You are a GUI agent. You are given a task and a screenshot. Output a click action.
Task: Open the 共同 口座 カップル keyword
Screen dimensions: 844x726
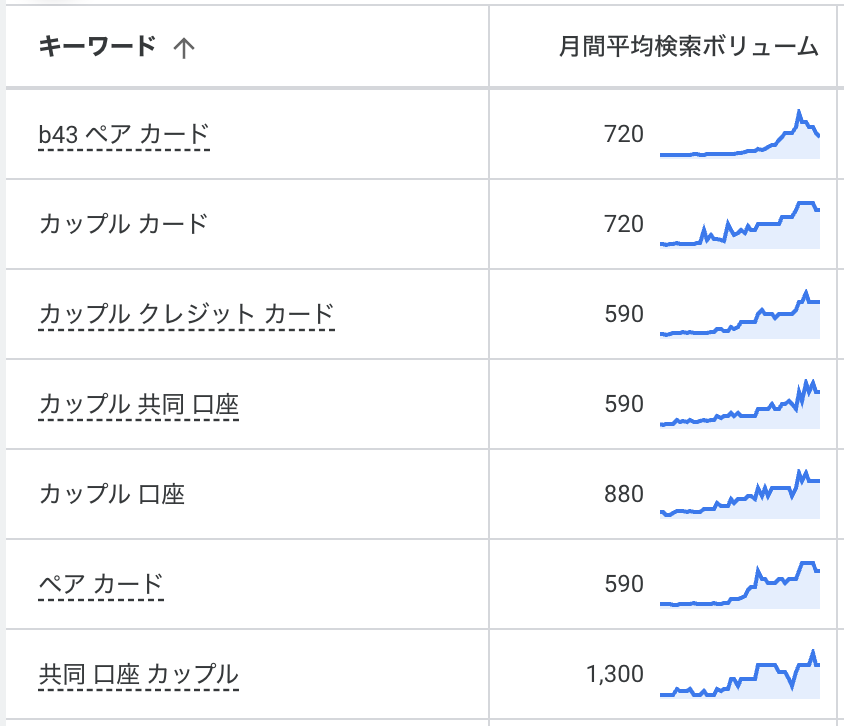coord(139,674)
